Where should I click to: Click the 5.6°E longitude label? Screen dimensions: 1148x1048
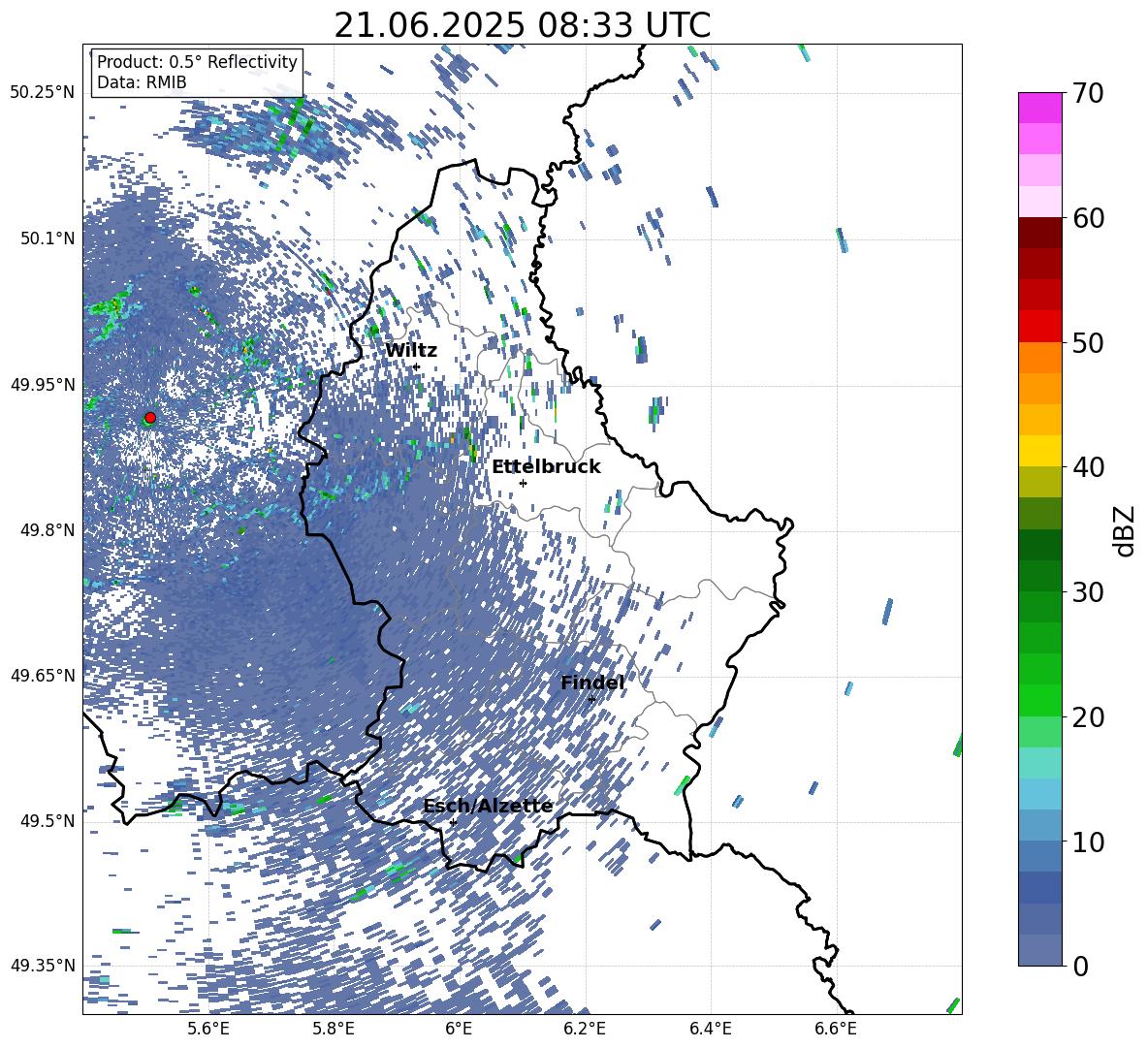(208, 1029)
